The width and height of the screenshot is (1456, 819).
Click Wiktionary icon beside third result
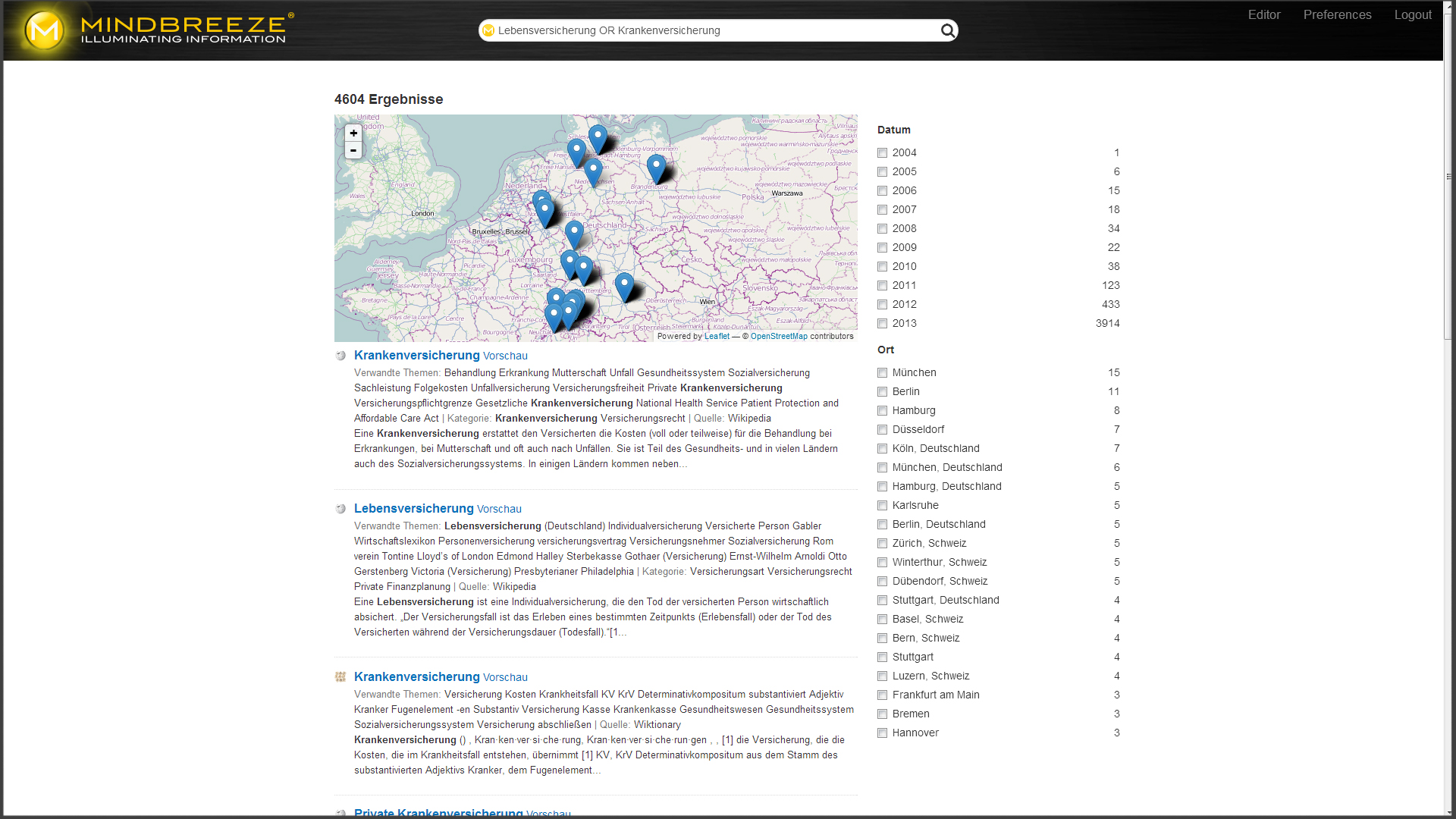click(x=340, y=677)
